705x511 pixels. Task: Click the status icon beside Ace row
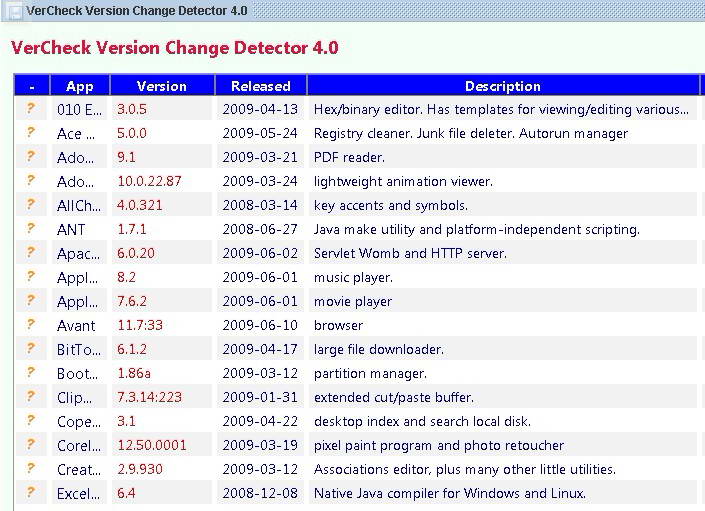coord(31,133)
